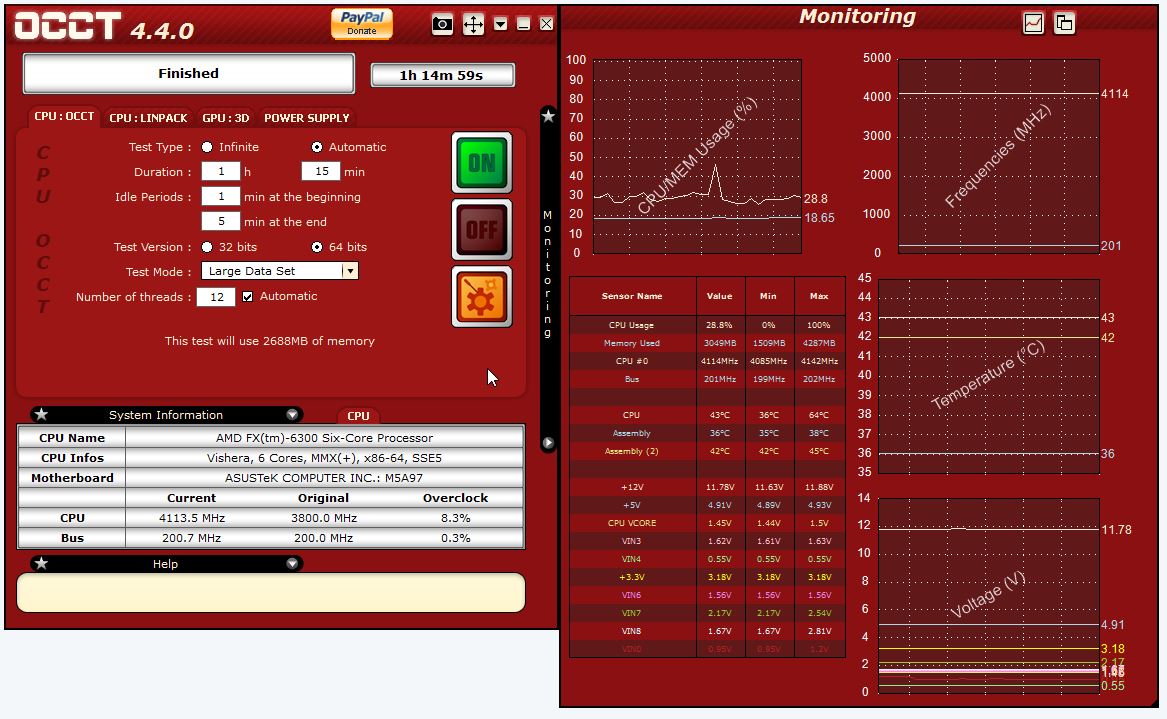
Task: Click the star atop the Monitoring sidebar
Action: 549,116
